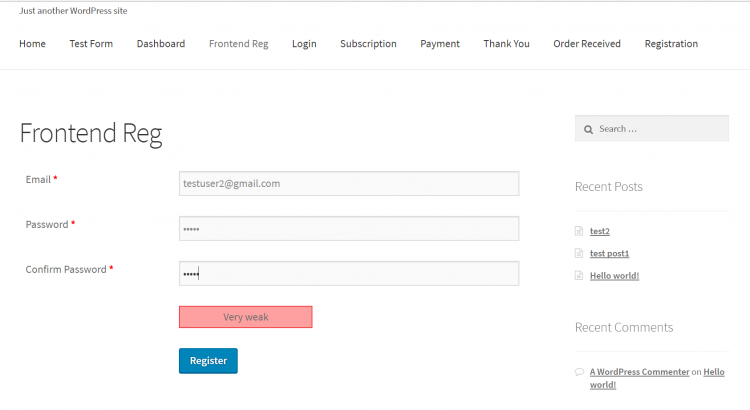The image size is (750, 410).
Task: Click the document icon beside Hello world!
Action: click(579, 275)
